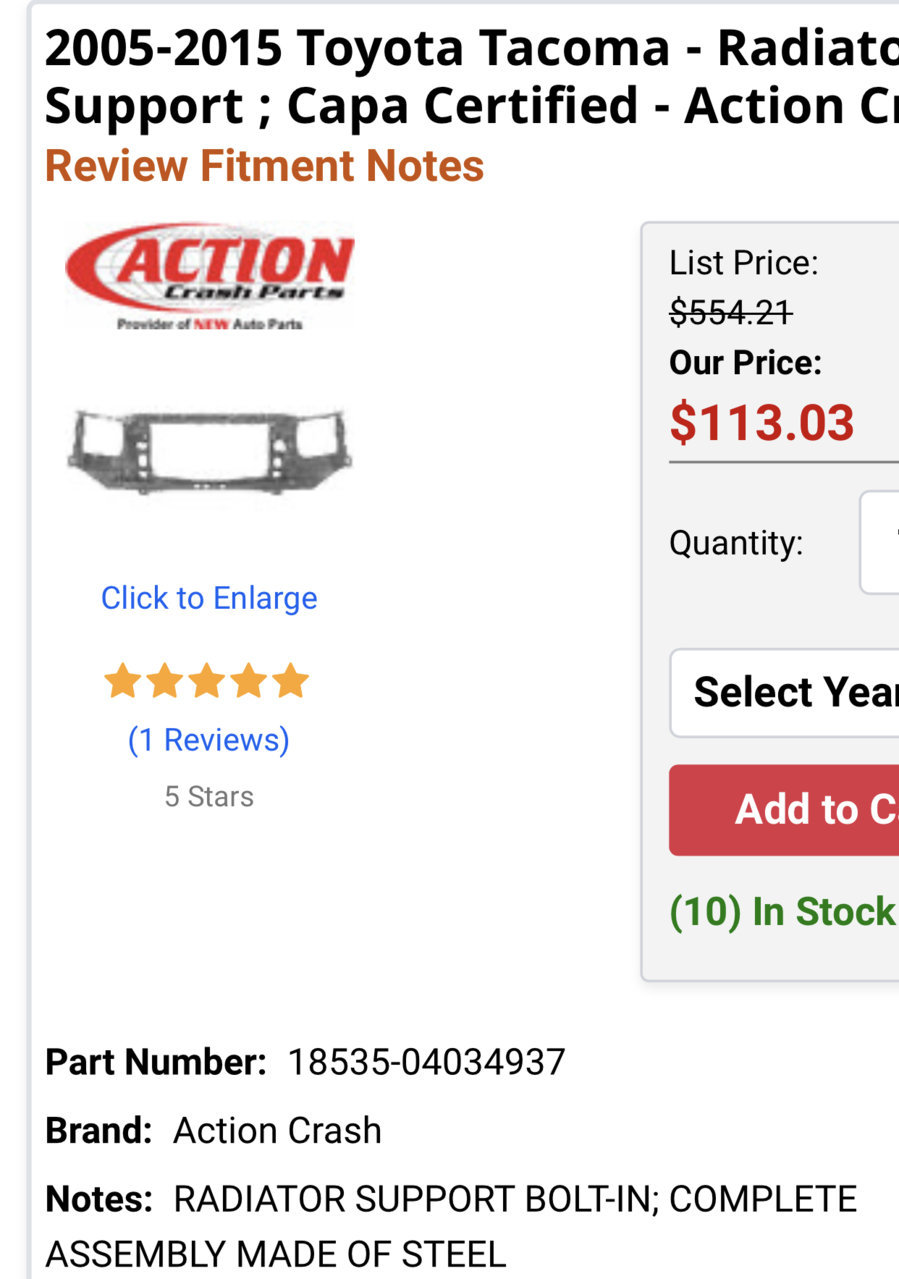The image size is (899, 1279).
Task: Click the Click to Enlarge link
Action: (209, 598)
